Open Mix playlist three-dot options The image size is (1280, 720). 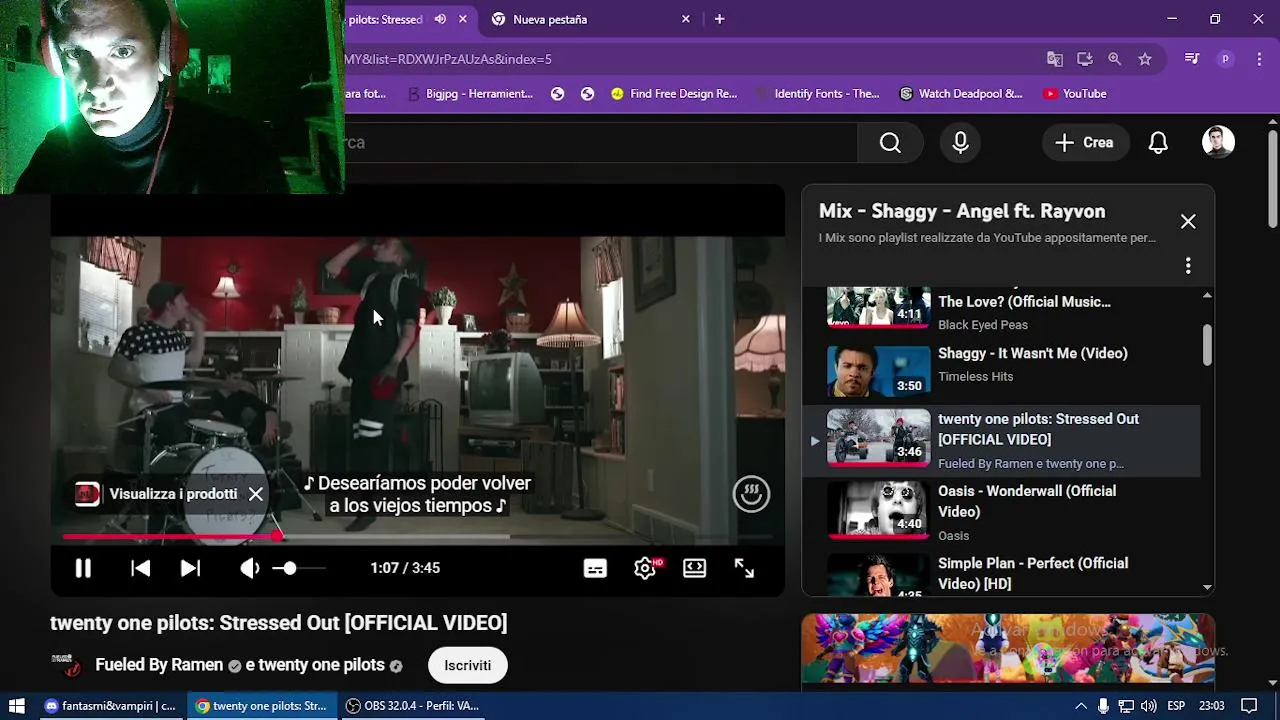(1188, 266)
